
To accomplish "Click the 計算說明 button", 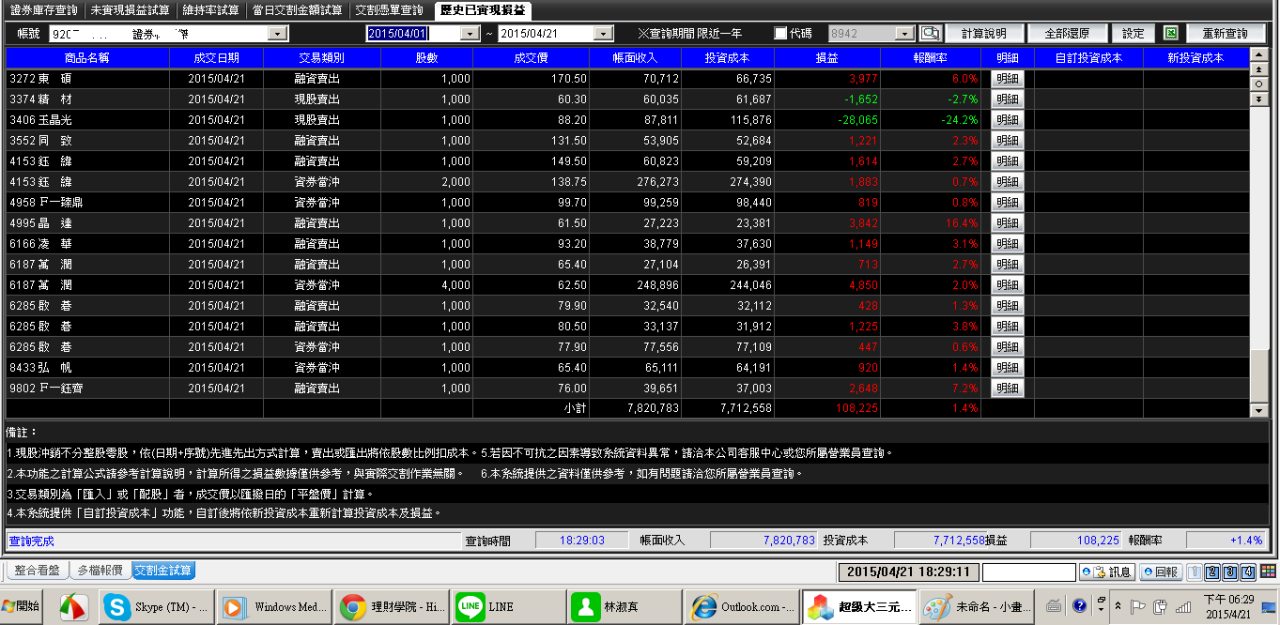I will [x=984, y=34].
